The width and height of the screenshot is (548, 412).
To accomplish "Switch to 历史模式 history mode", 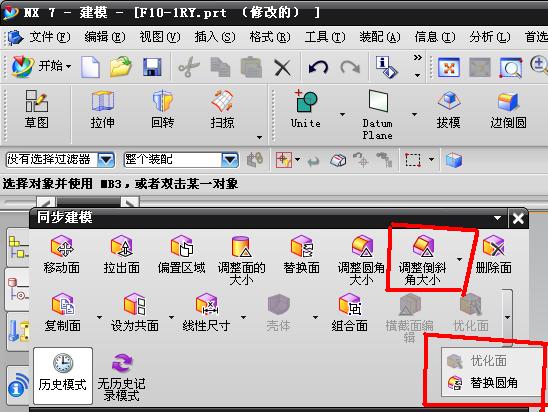I will 63,376.
